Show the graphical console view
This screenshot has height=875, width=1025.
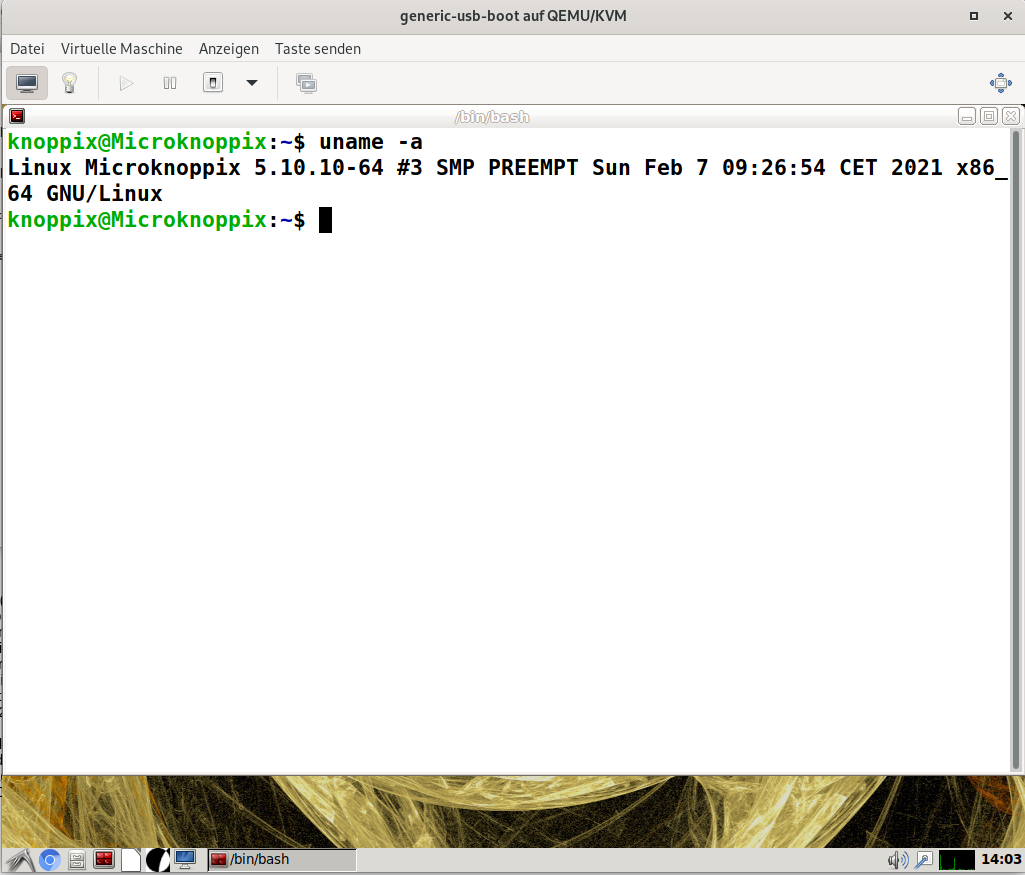point(27,83)
